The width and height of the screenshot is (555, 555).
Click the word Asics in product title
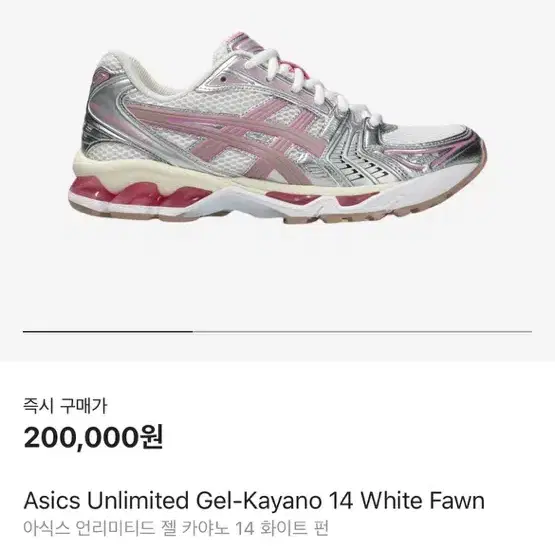coord(52,500)
